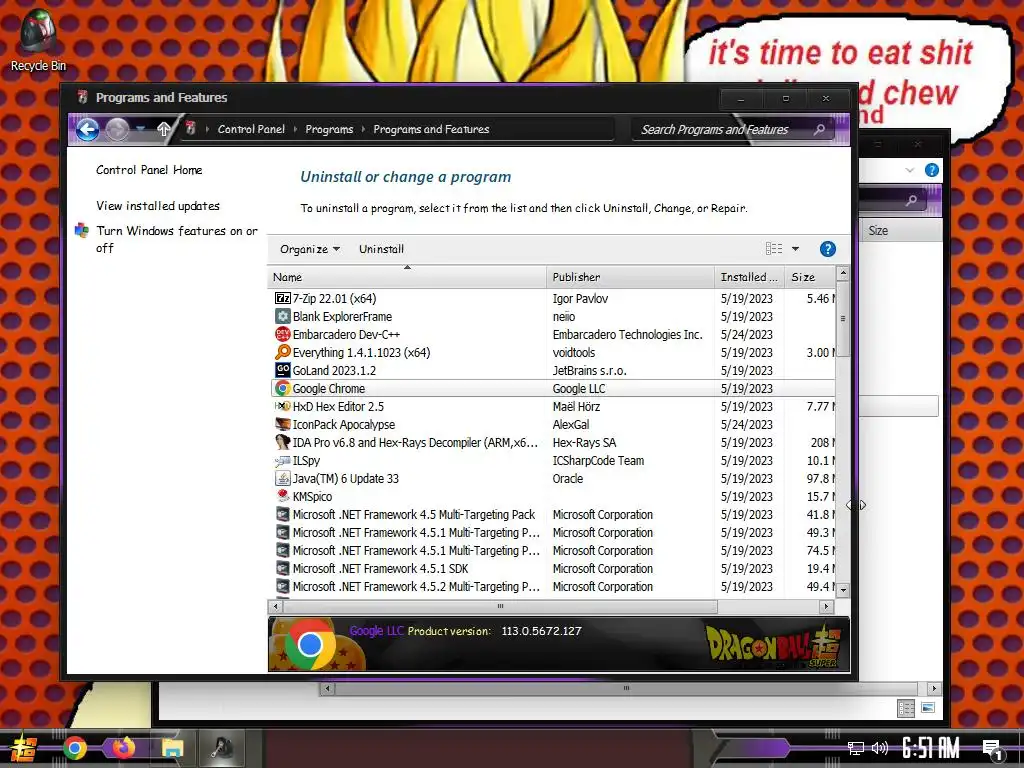Click the Back navigation arrow
Viewport: 1024px width, 768px height.
click(88, 129)
